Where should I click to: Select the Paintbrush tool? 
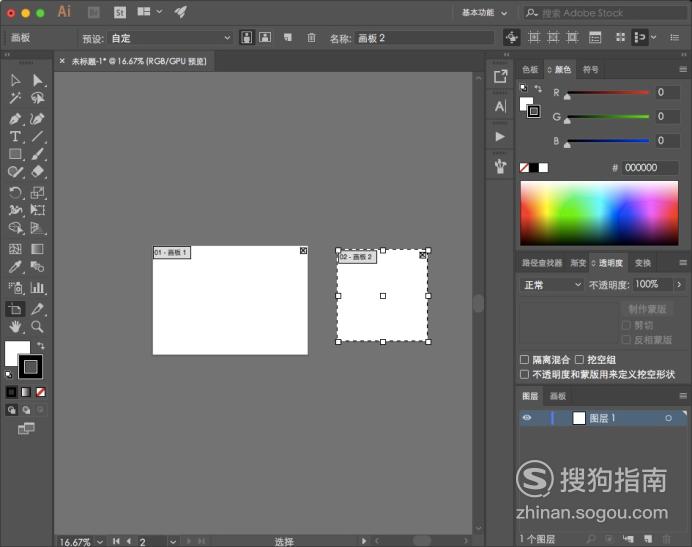coord(38,154)
